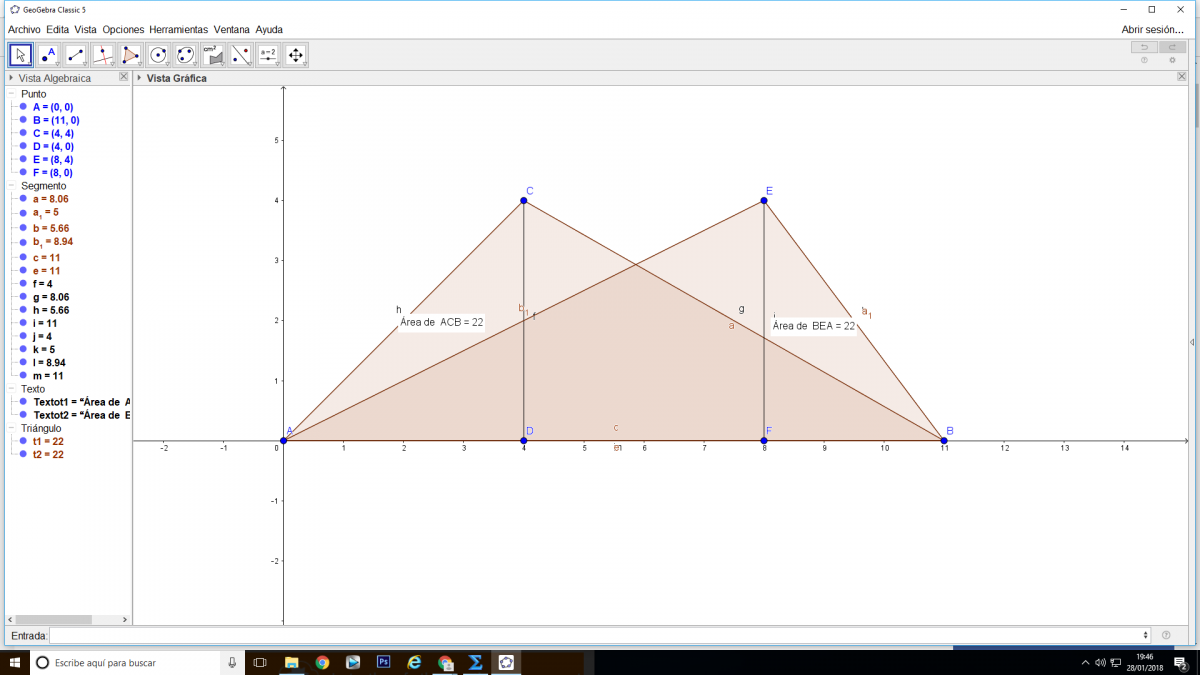This screenshot has height=675, width=1200.
Task: Select the Perpendicular line tool
Action: pos(103,55)
